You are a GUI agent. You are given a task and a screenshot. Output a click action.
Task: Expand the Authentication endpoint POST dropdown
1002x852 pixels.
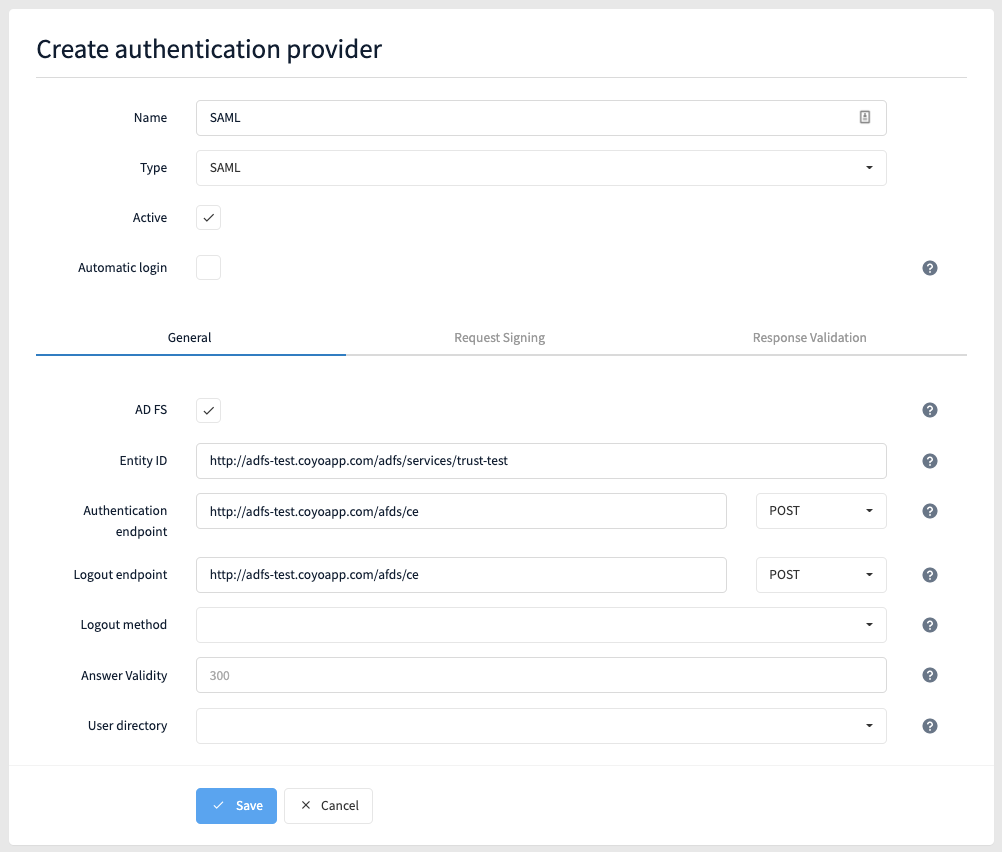click(x=820, y=511)
